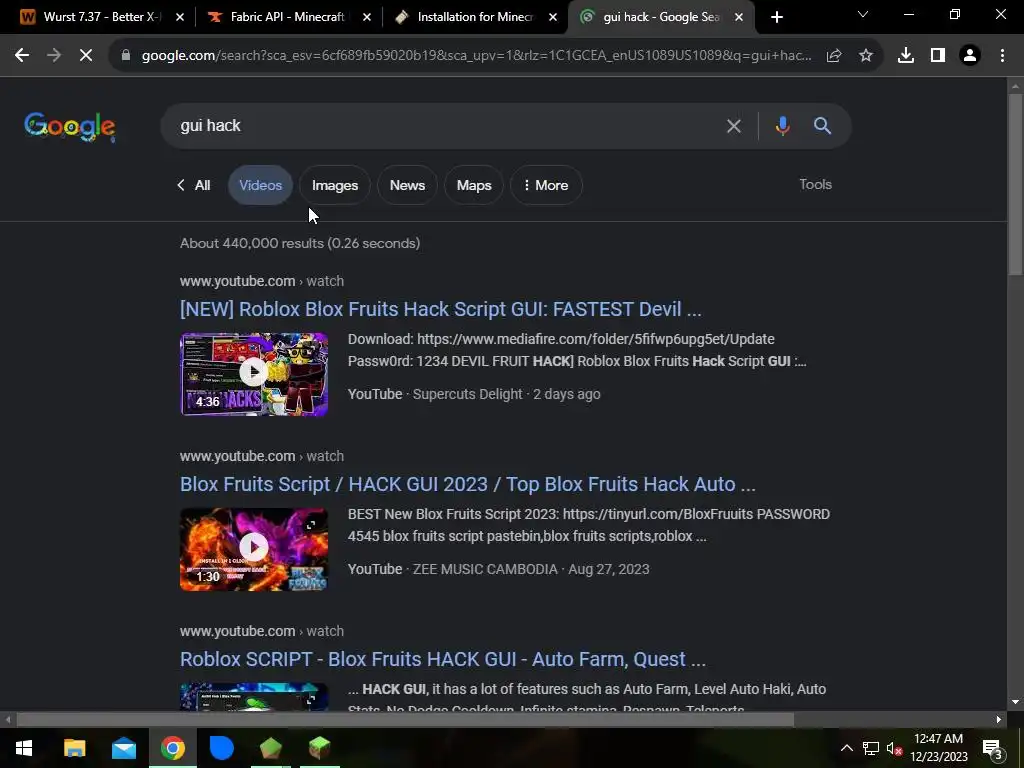Click the horizontal page scrollbar
This screenshot has height=768, width=1024.
click(405, 720)
